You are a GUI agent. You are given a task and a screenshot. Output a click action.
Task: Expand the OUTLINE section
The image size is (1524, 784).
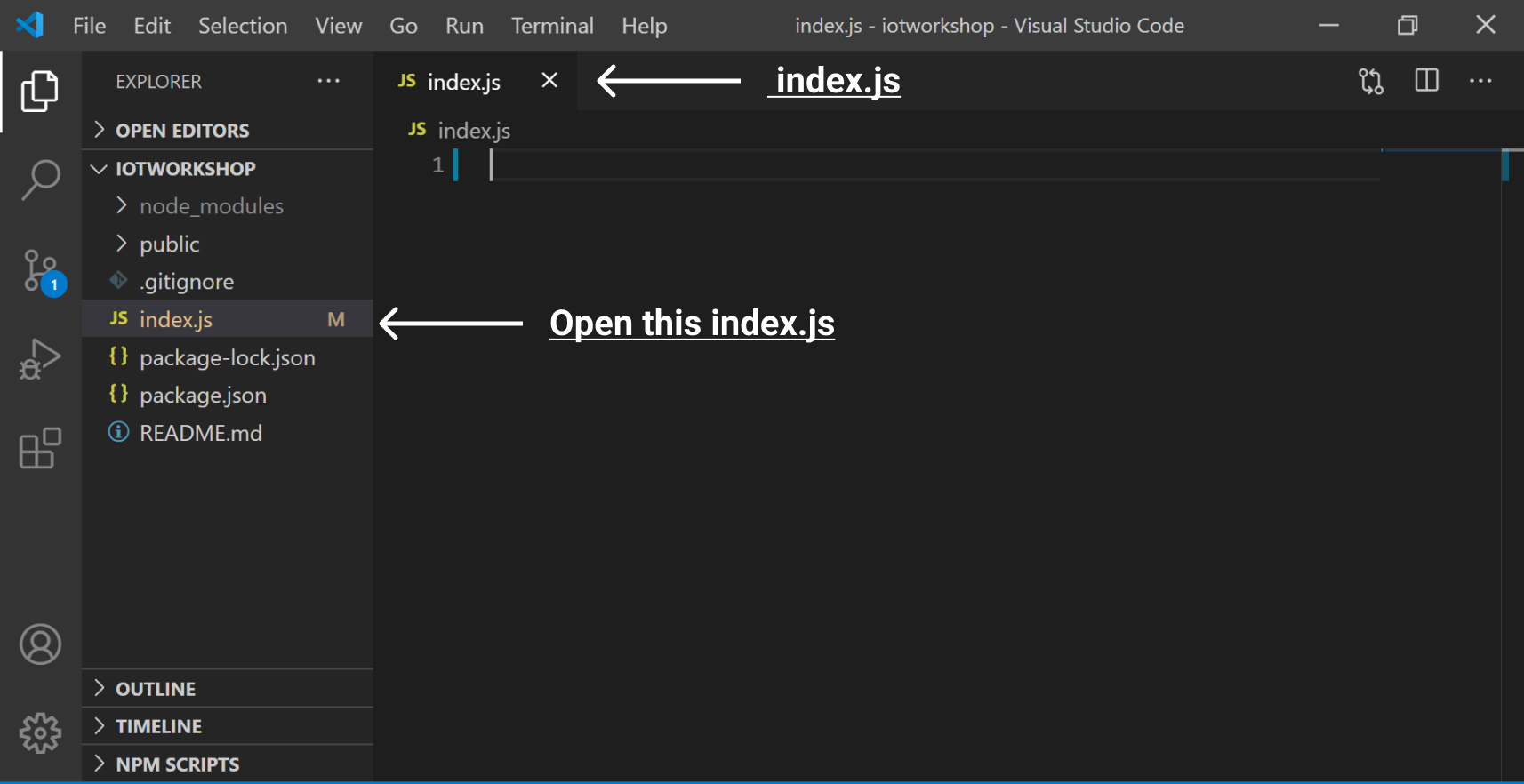[x=228, y=689]
